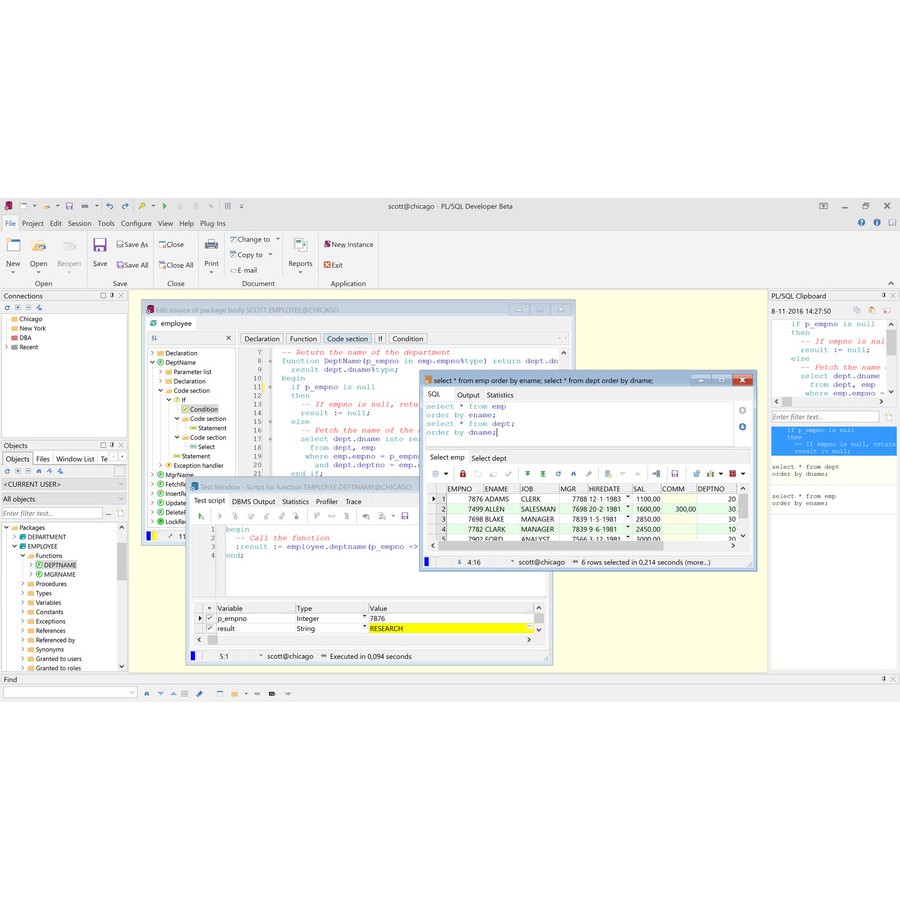Toggle the p_empno variable checkbox
This screenshot has height=900, width=900.
point(209,619)
